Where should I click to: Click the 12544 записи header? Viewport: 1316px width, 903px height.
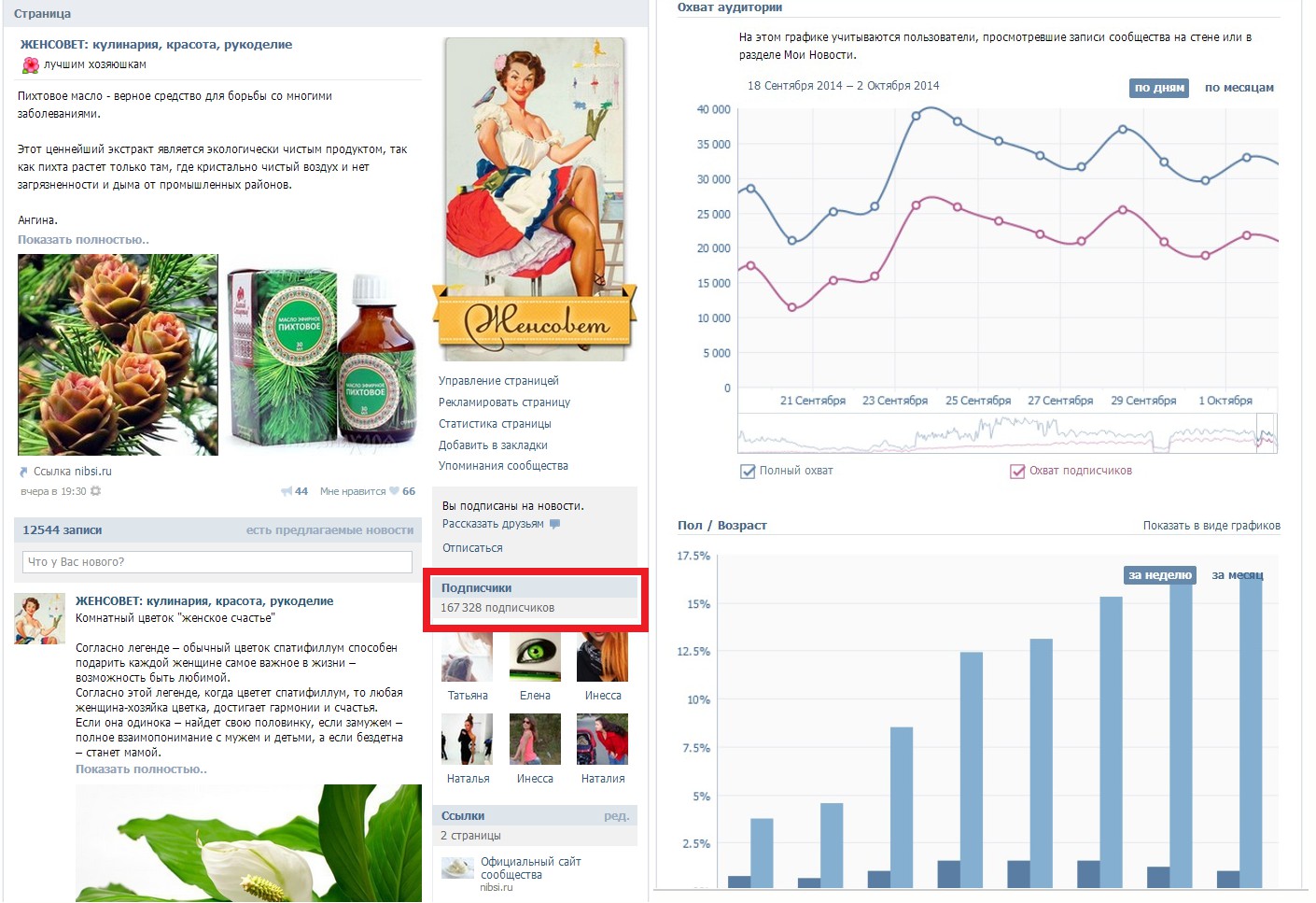point(62,530)
